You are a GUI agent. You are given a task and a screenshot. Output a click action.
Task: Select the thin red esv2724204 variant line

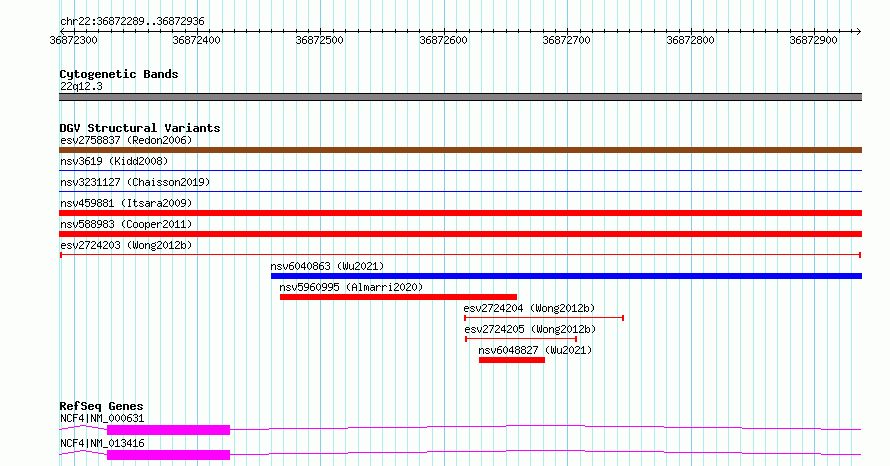pos(544,318)
